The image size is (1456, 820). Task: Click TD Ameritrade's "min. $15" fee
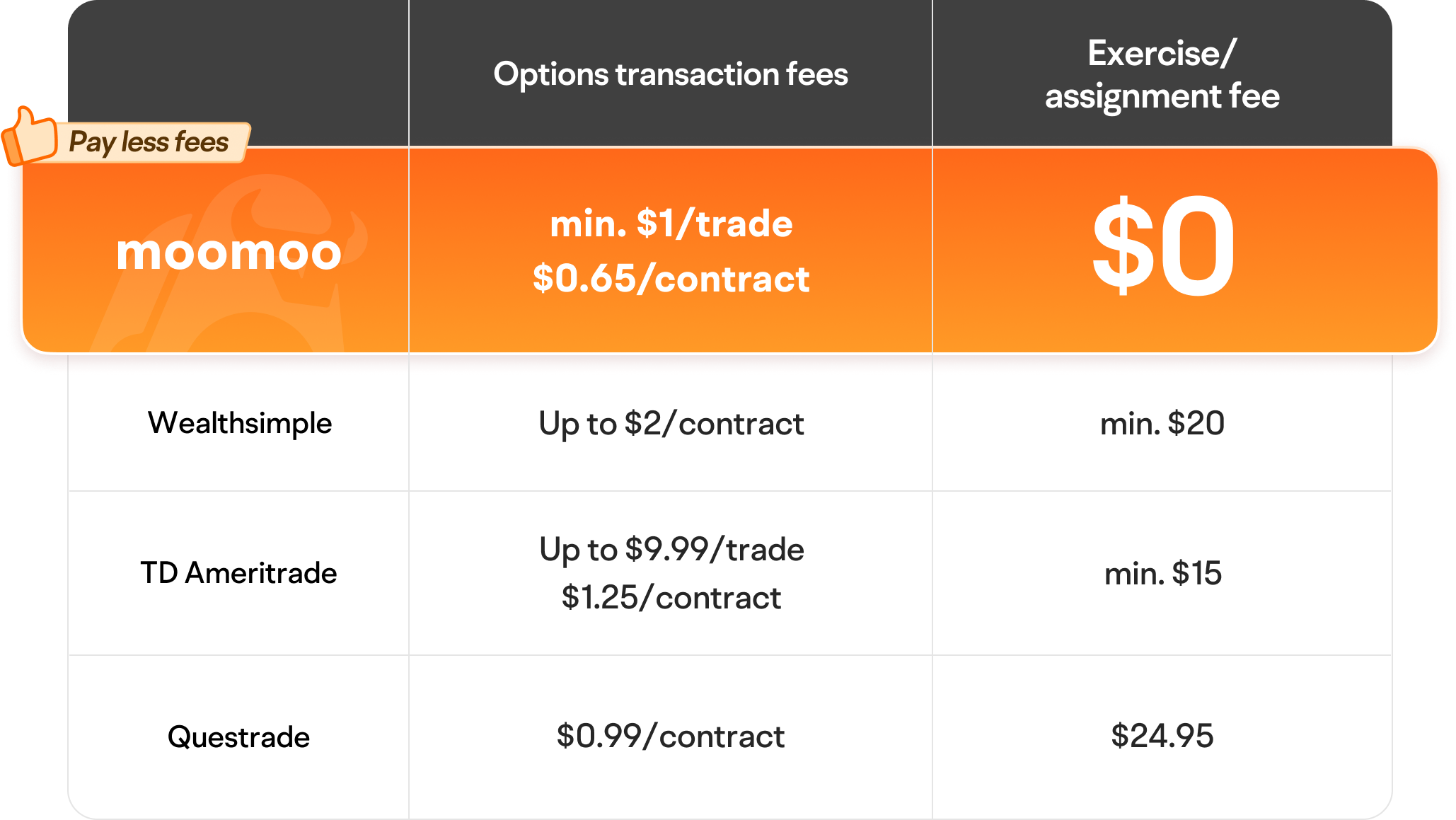(1162, 573)
